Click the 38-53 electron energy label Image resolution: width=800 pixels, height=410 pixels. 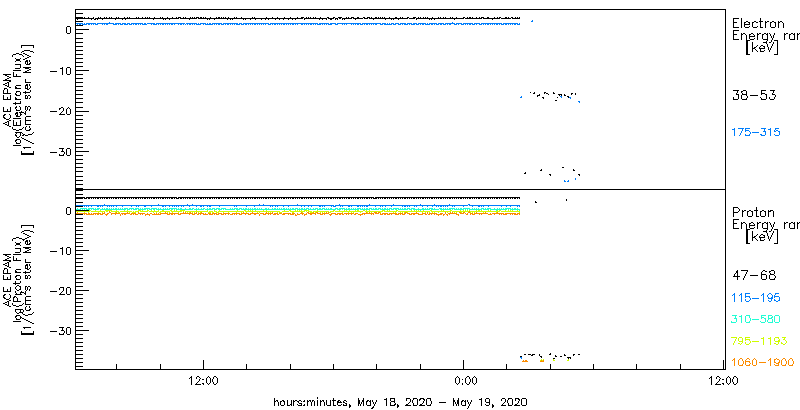click(754, 96)
